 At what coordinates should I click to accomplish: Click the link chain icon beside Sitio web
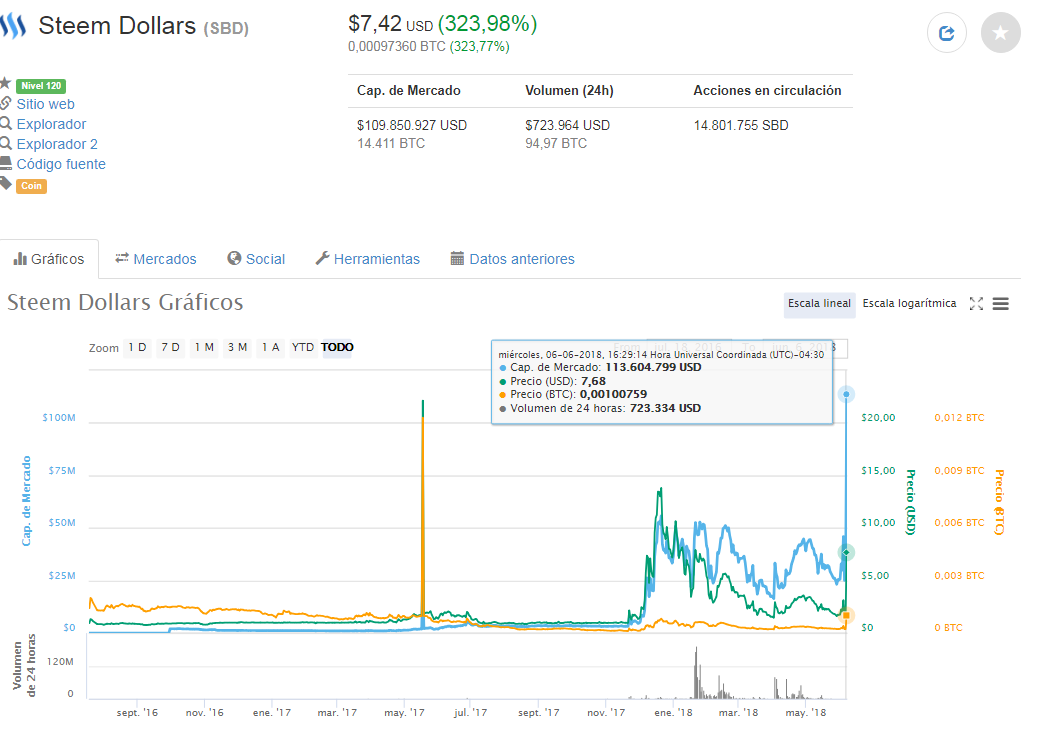[x=5, y=103]
